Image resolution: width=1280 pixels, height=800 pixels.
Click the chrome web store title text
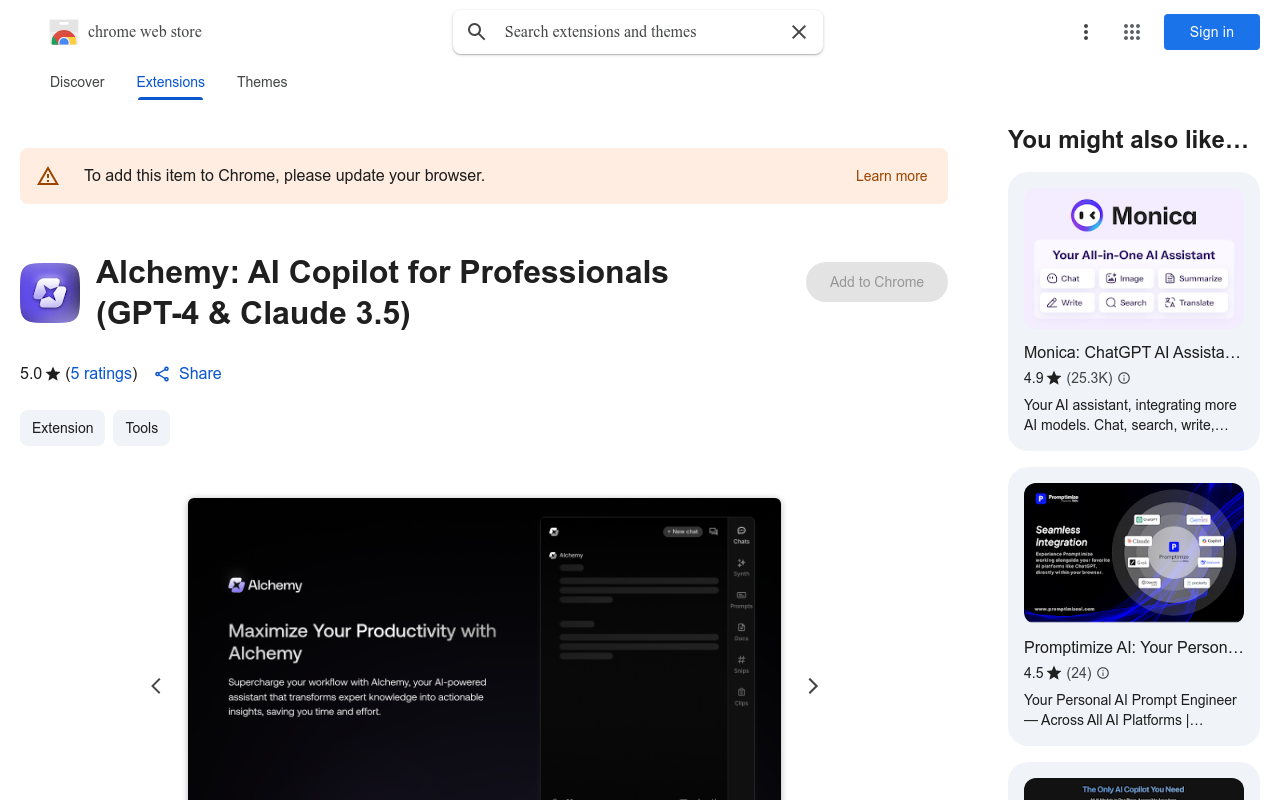coord(145,32)
